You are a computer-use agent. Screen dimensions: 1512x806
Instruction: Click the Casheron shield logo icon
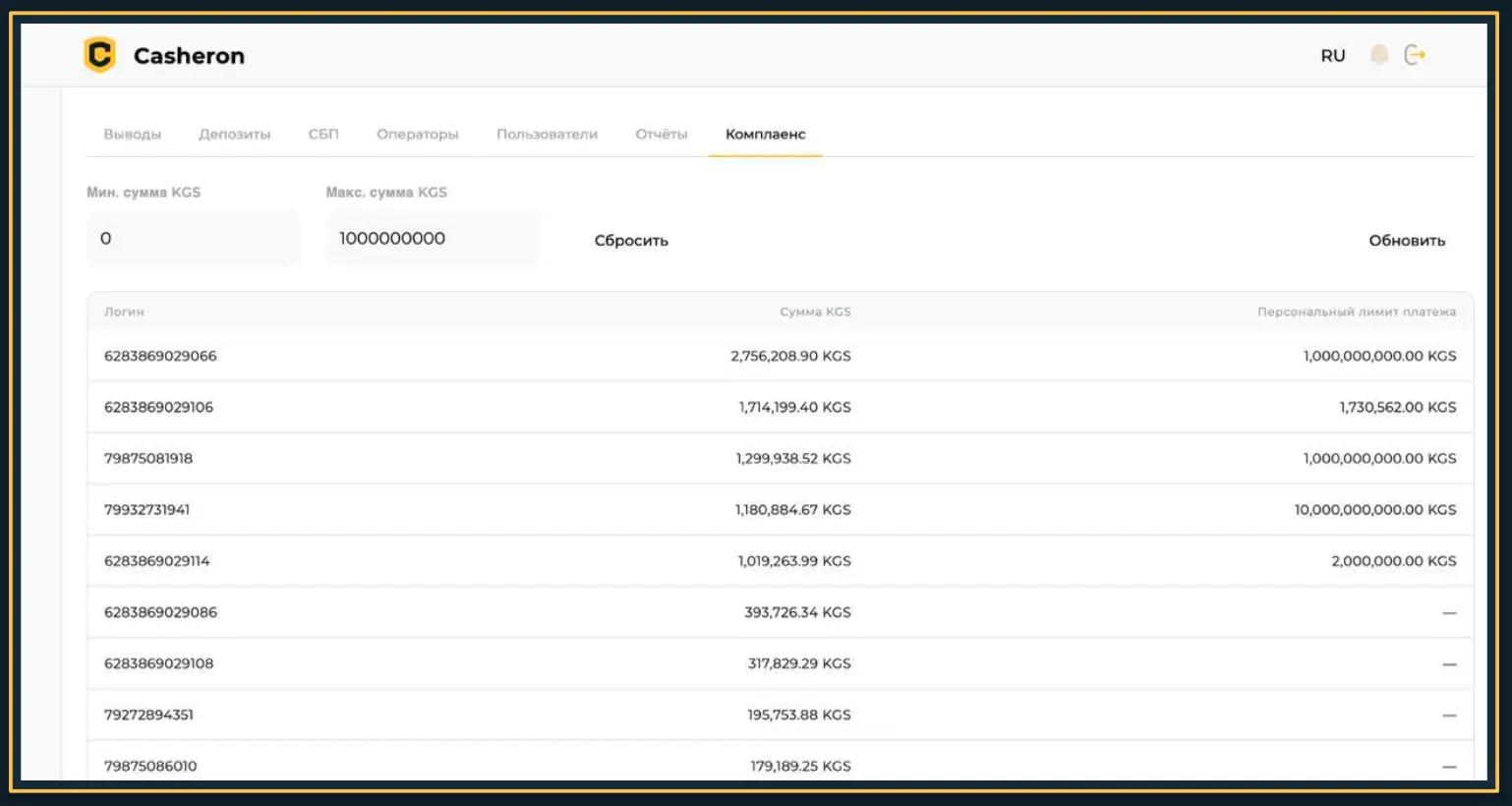(99, 55)
